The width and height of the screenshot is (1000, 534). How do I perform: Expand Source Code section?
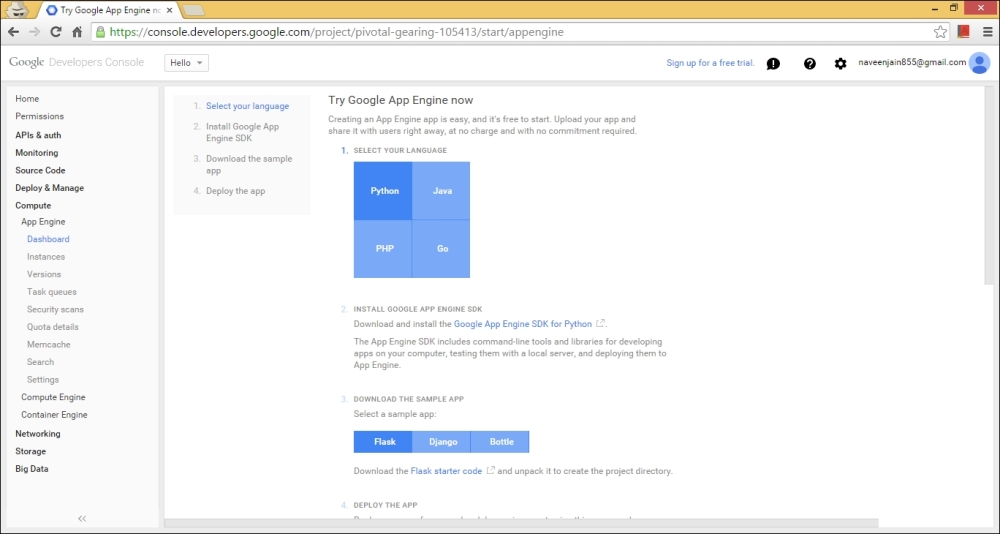40,170
